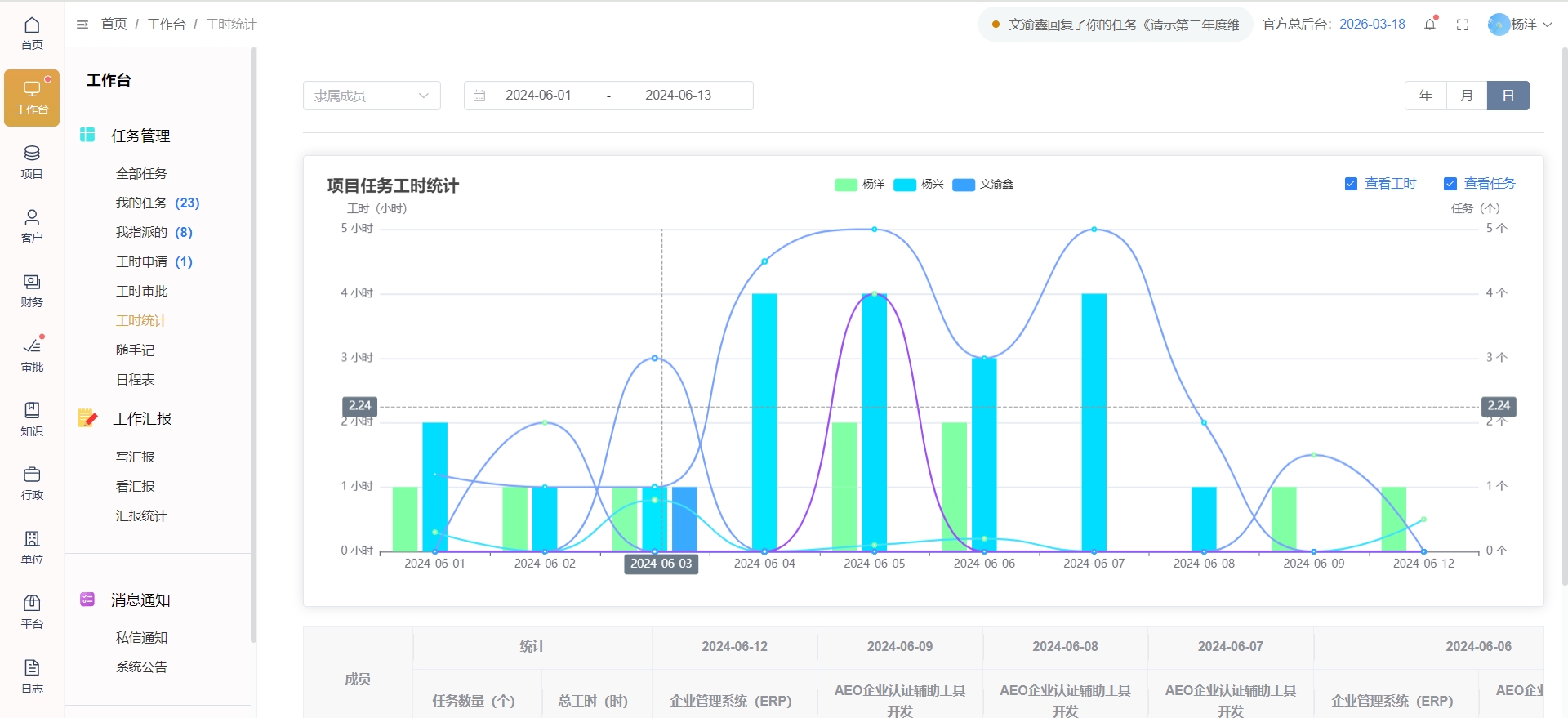The height and width of the screenshot is (718, 1568).
Task: Select 工时统计 menu item
Action: point(141,320)
